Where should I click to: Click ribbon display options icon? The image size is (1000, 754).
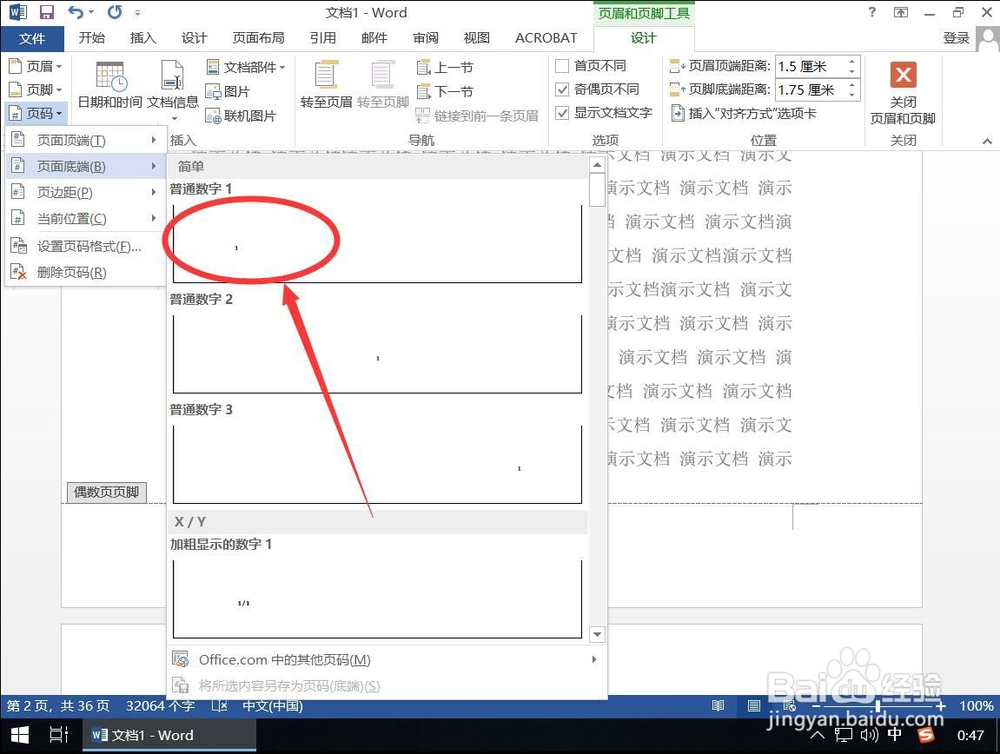(901, 12)
